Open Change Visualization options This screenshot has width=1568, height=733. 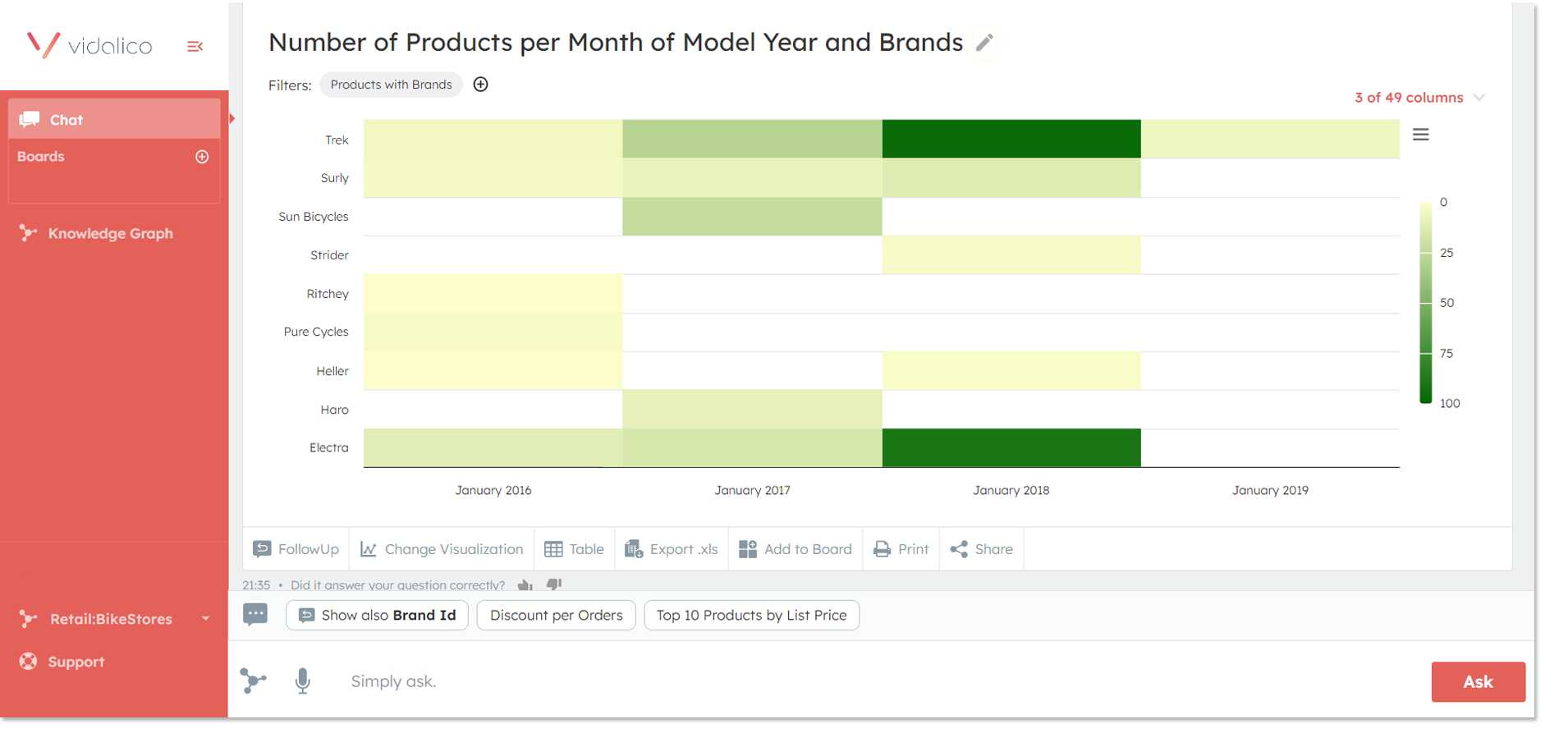point(442,549)
